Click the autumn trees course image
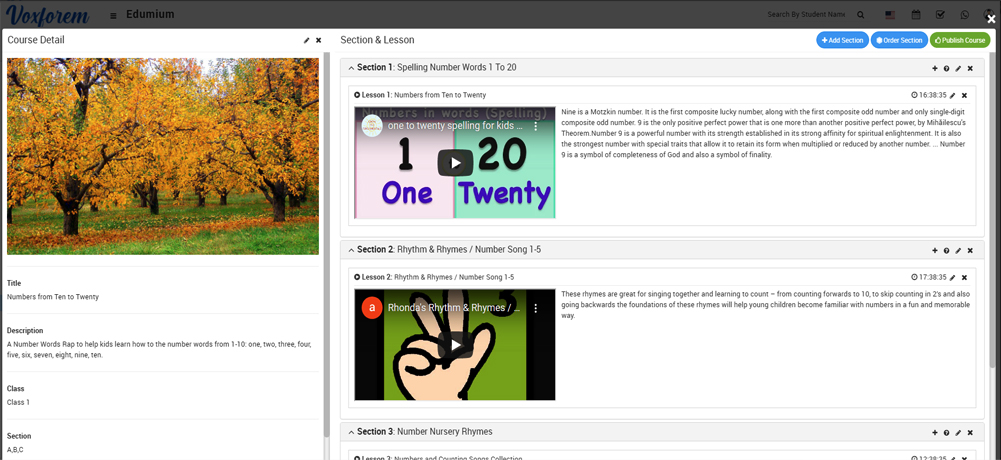The width and height of the screenshot is (1001, 460). point(163,156)
